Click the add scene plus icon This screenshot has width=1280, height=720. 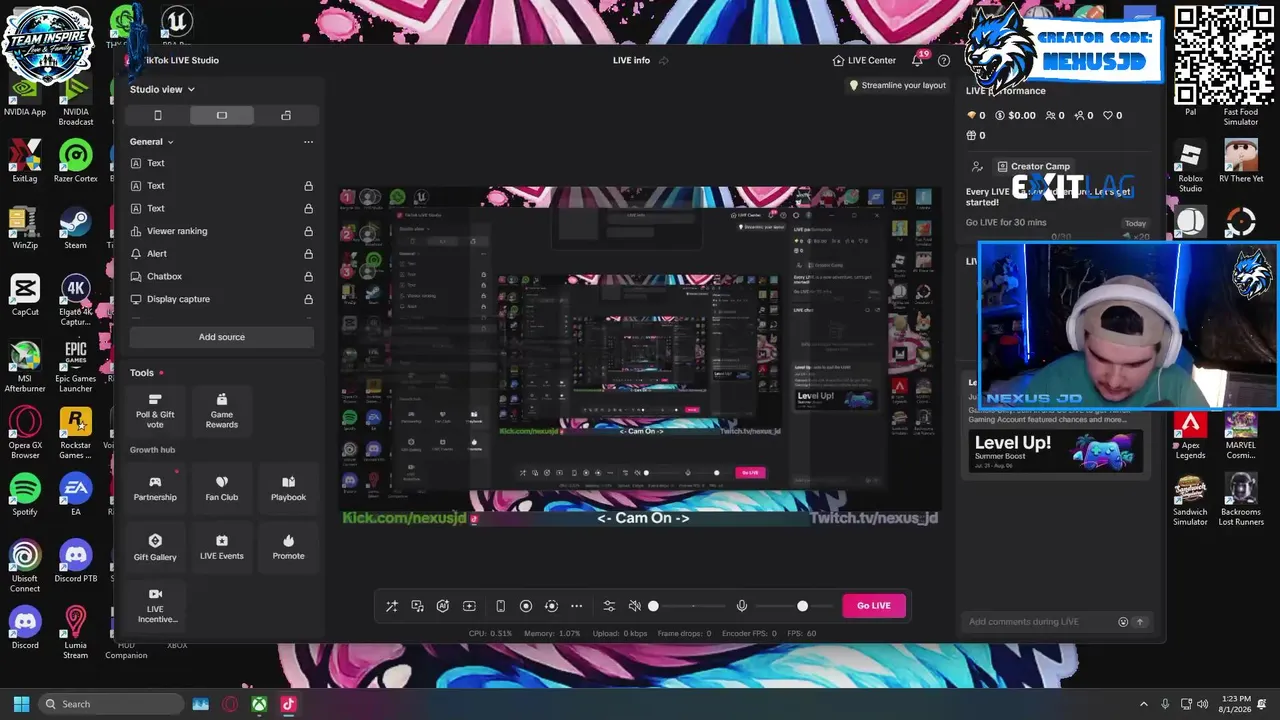click(469, 606)
